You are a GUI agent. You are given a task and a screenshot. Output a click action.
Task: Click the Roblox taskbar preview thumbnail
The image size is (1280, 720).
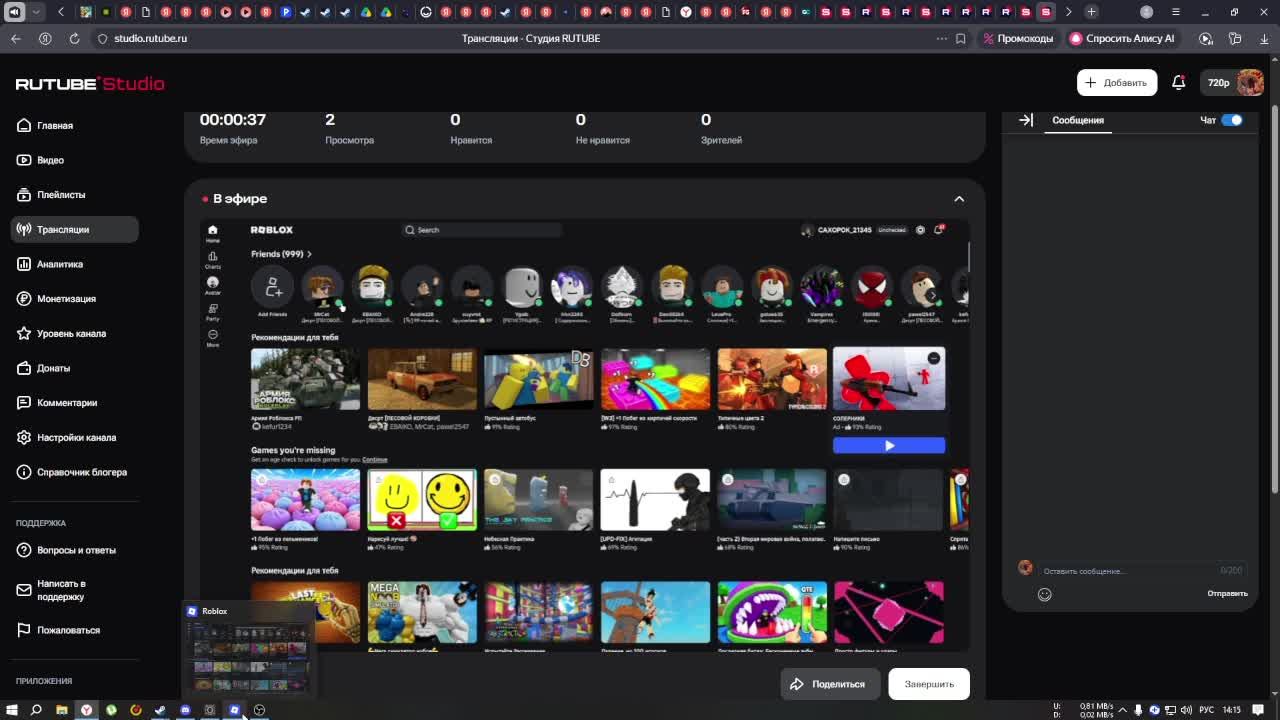(248, 648)
